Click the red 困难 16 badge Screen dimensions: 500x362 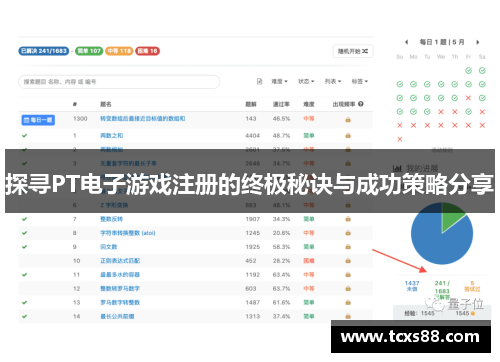click(147, 51)
